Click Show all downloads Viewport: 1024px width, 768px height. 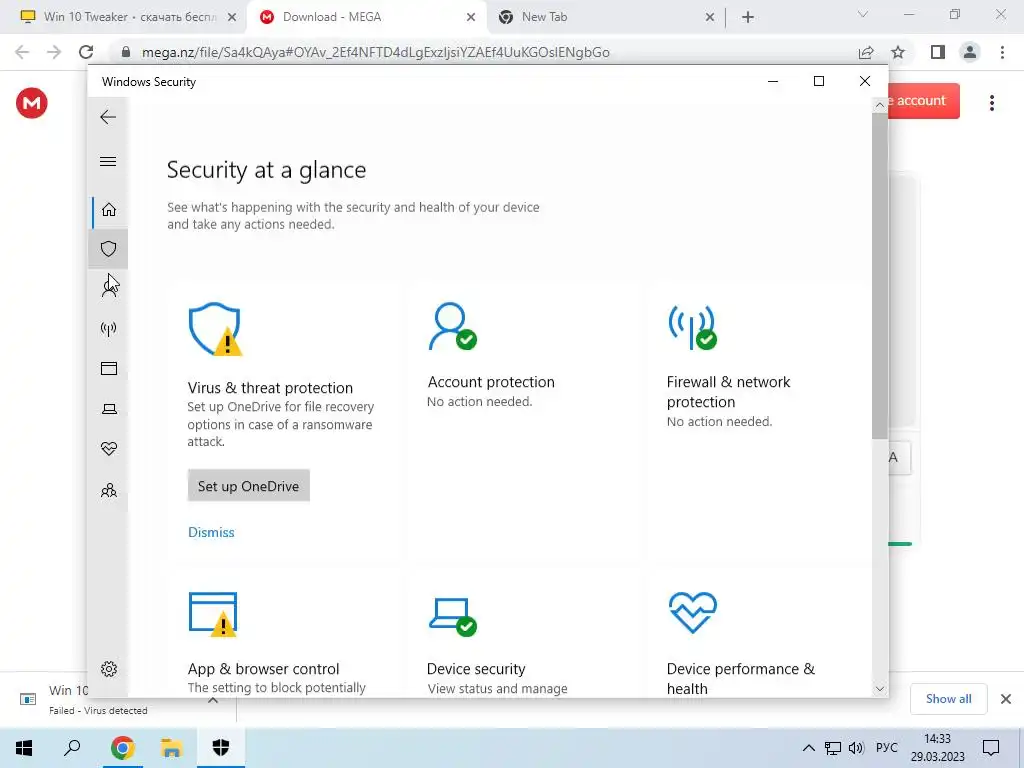coord(948,699)
